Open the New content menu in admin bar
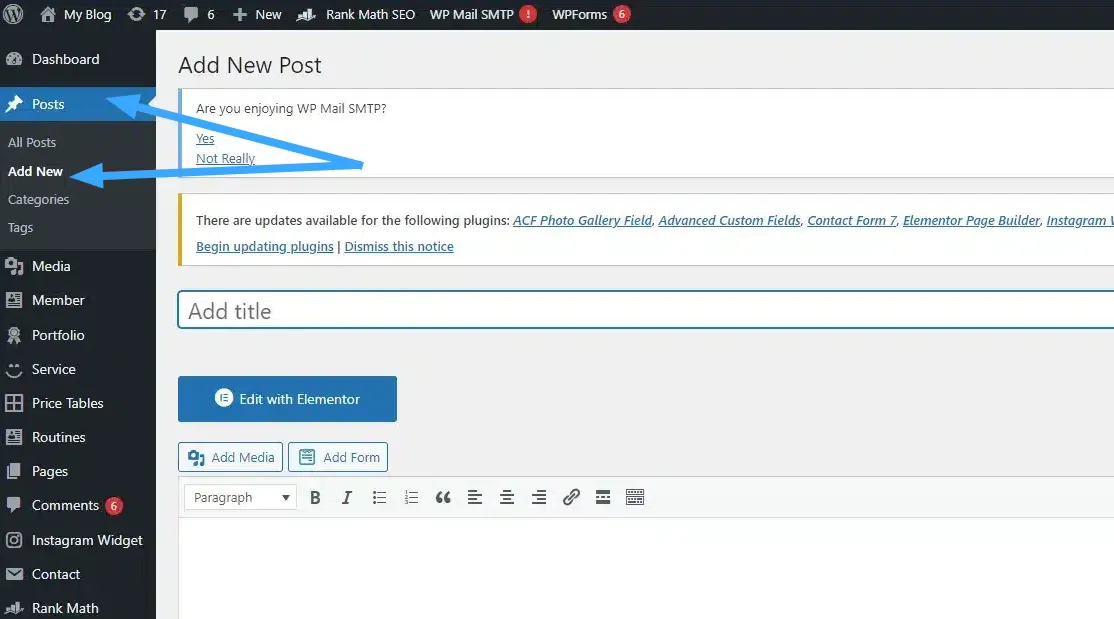The image size is (1114, 619). 257,15
